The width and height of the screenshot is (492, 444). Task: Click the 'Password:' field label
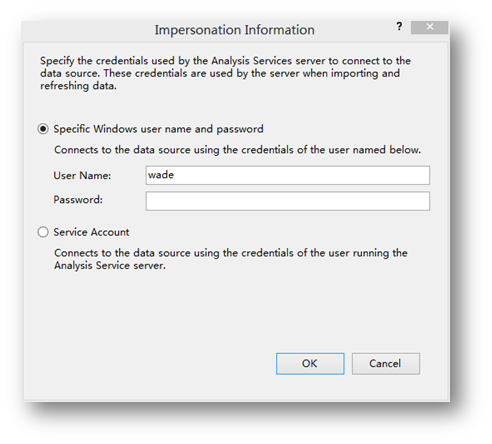78,200
